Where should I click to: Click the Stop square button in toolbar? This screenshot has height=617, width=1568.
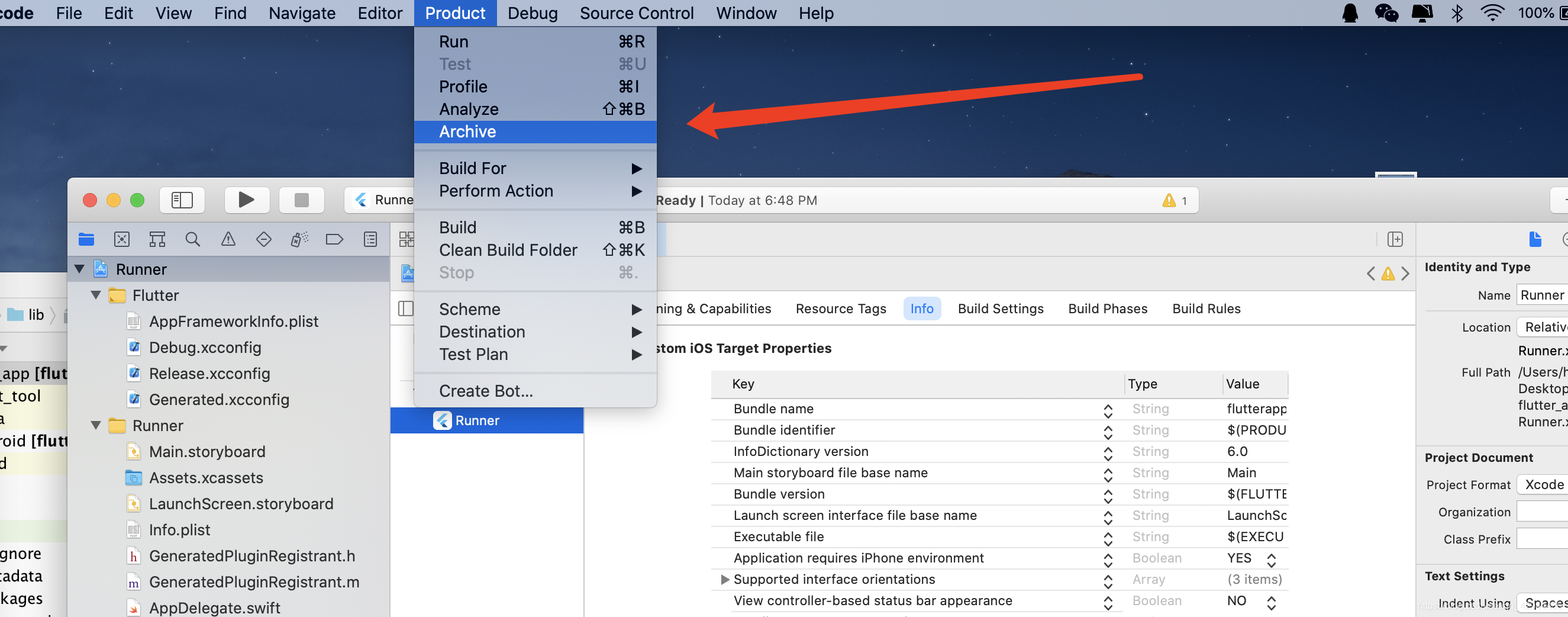pyautogui.click(x=301, y=200)
